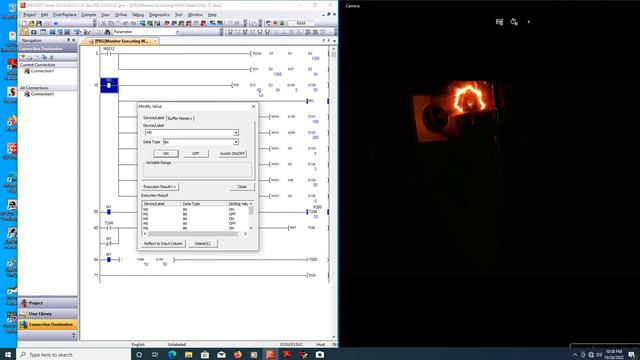This screenshot has height=360, width=640.
Task: Pin the Navigation panel
Action: pyautogui.click(x=68, y=40)
